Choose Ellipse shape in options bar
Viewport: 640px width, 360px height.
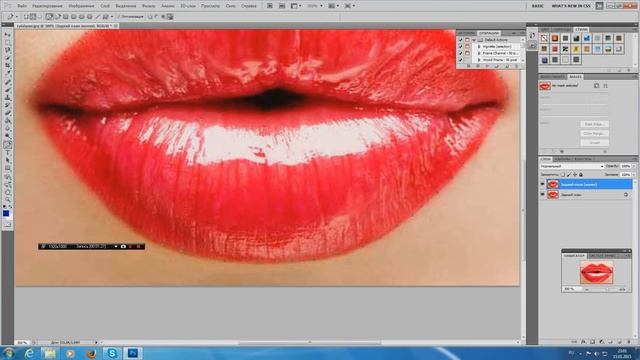81,17
